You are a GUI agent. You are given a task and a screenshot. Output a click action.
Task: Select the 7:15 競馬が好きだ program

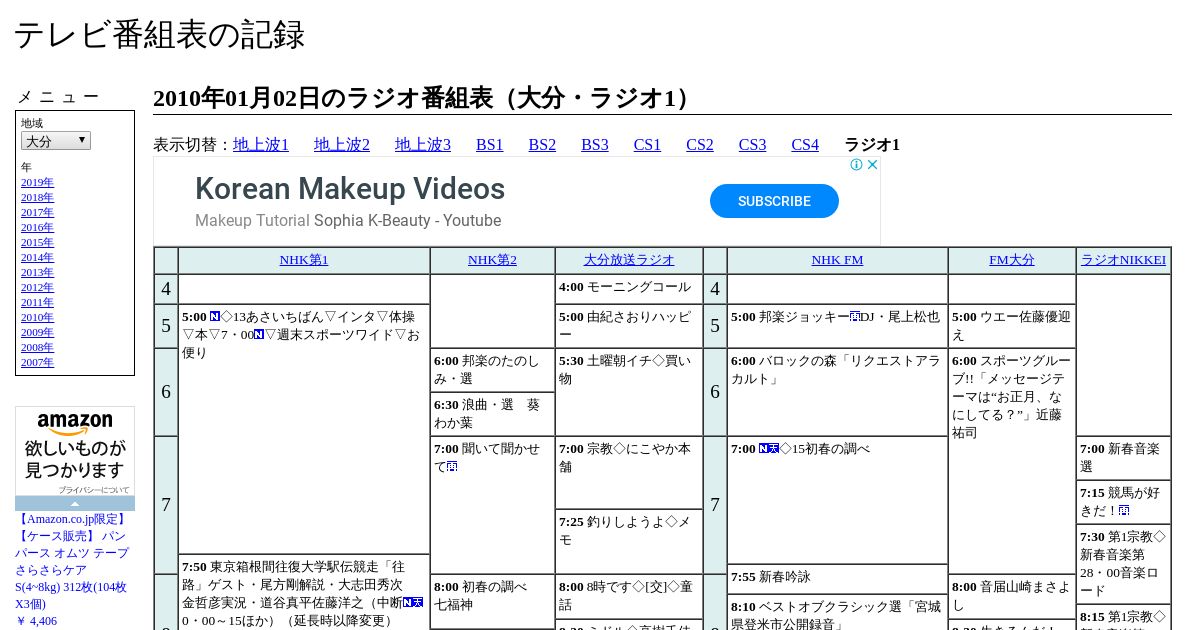(x=1123, y=502)
